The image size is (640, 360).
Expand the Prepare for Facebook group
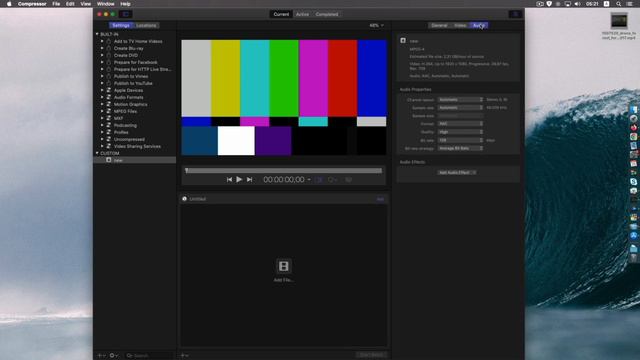pyautogui.click(x=102, y=62)
